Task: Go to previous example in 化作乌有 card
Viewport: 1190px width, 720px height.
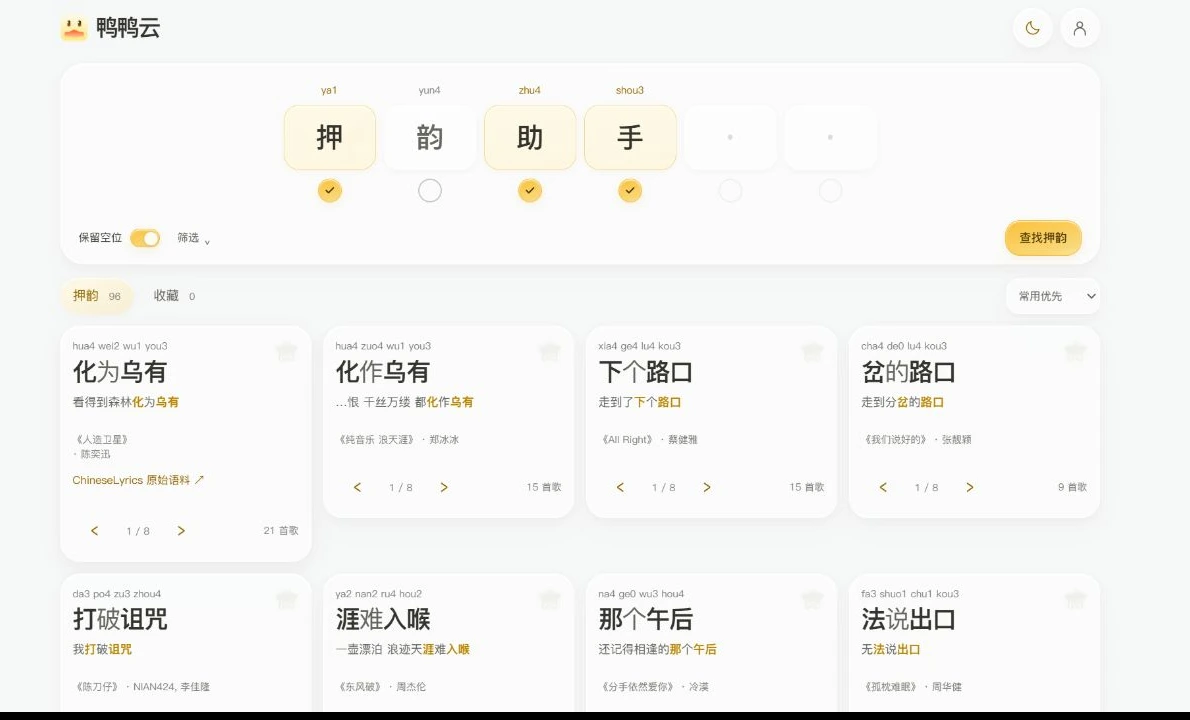Action: [x=357, y=487]
